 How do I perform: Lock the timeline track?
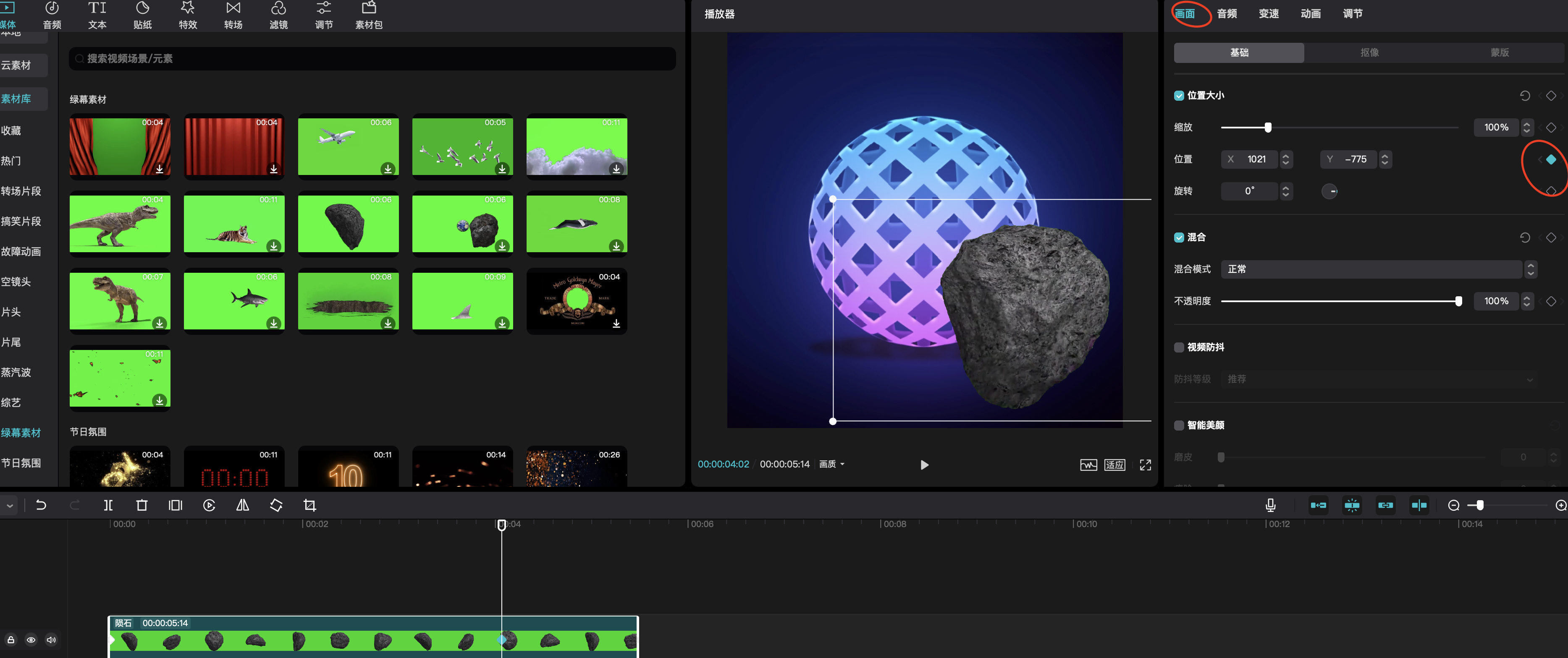[11, 639]
